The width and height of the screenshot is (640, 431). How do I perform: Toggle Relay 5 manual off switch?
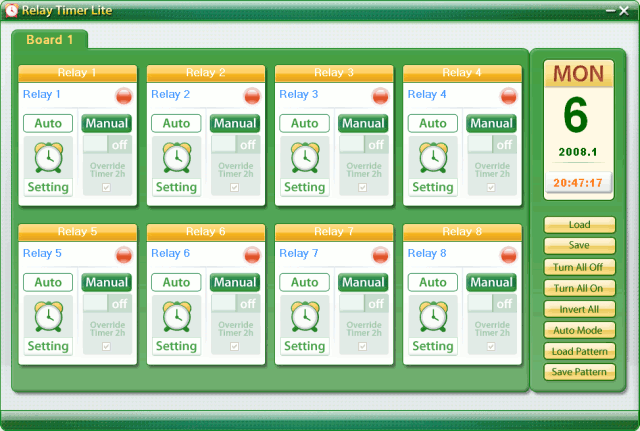(x=107, y=304)
